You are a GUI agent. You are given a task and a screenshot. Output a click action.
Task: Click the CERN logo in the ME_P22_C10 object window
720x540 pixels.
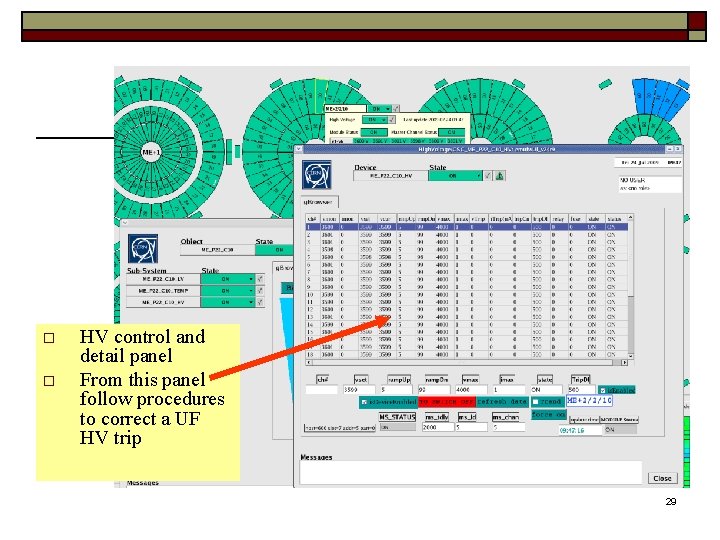tap(143, 248)
